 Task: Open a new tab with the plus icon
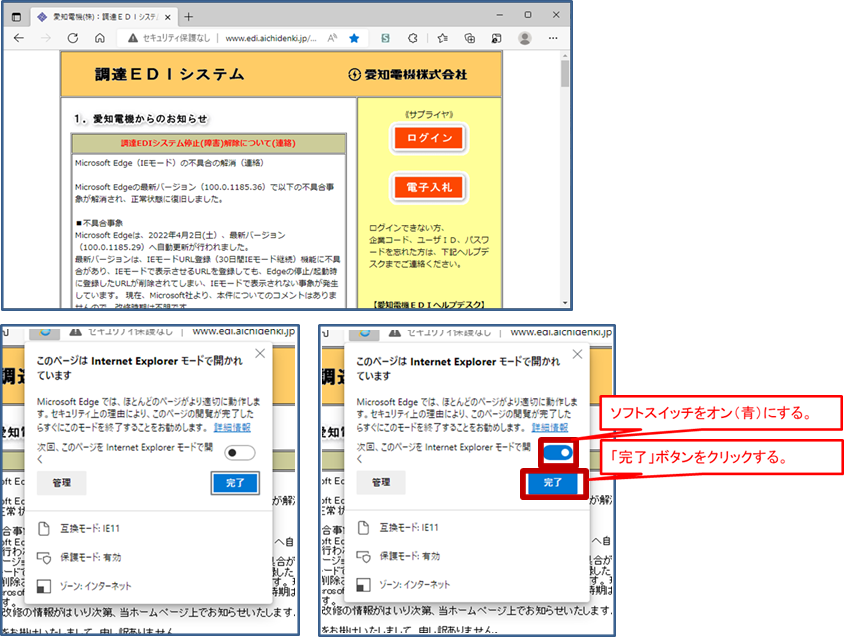[x=188, y=17]
